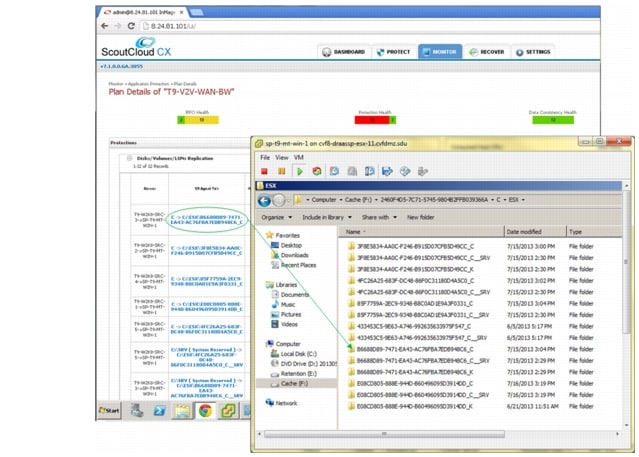Select Downloads under Favorites

click(x=290, y=255)
